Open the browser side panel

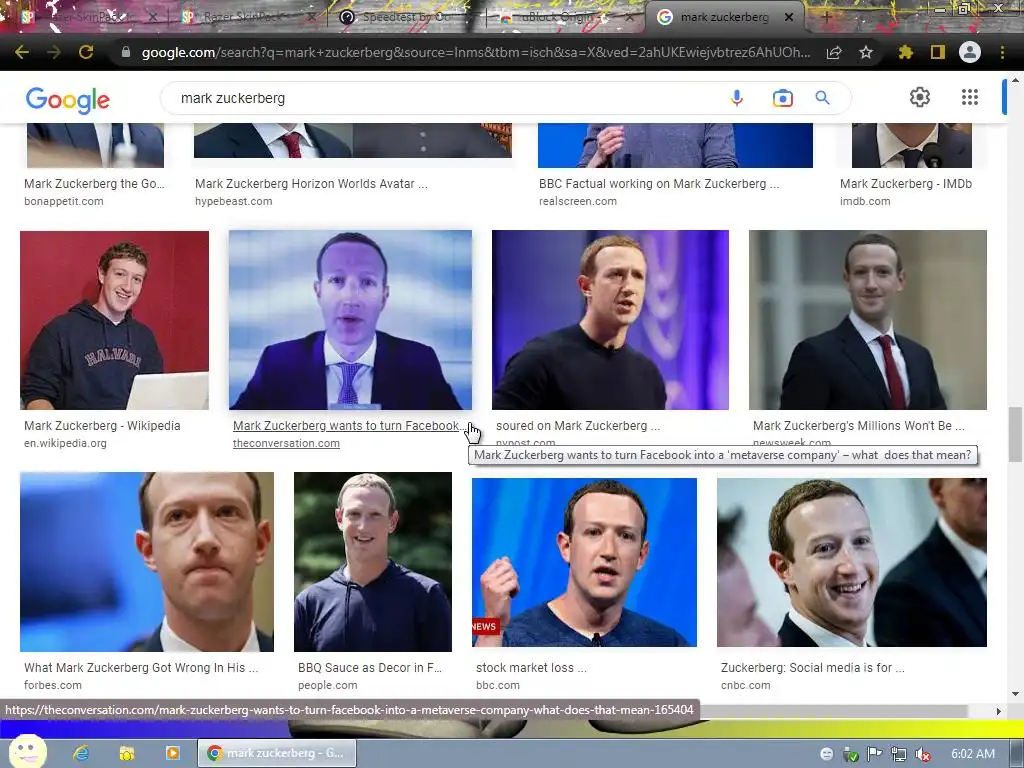938,52
